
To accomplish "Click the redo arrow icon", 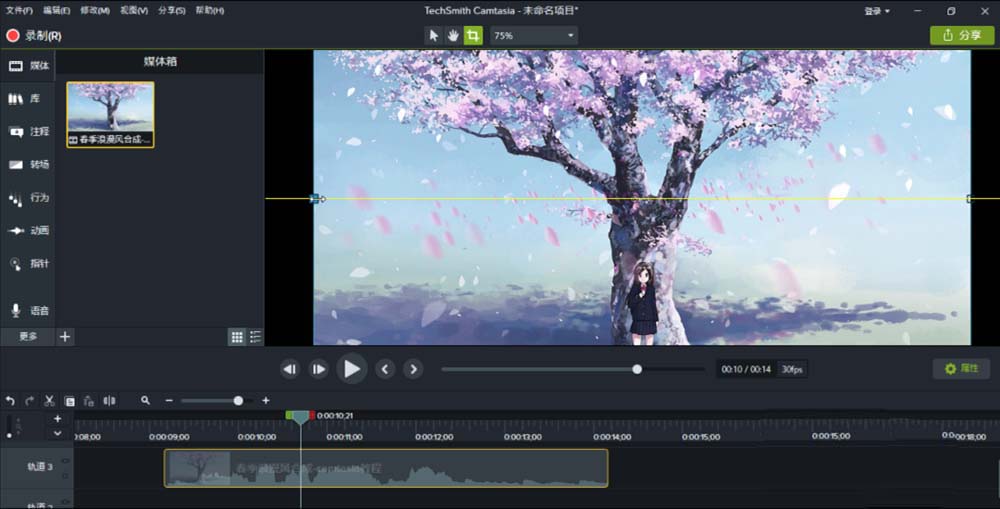I will point(29,401).
